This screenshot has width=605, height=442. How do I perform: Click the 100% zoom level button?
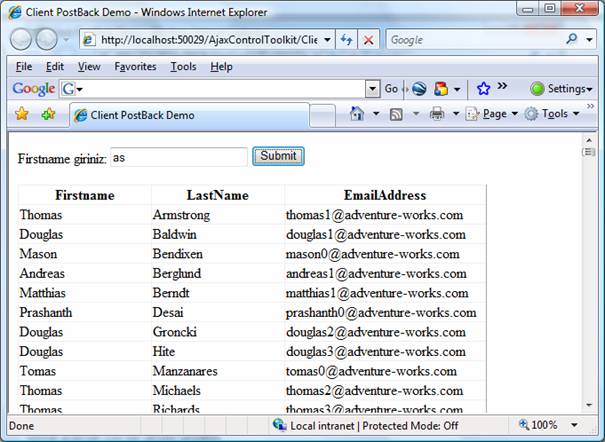(539, 425)
